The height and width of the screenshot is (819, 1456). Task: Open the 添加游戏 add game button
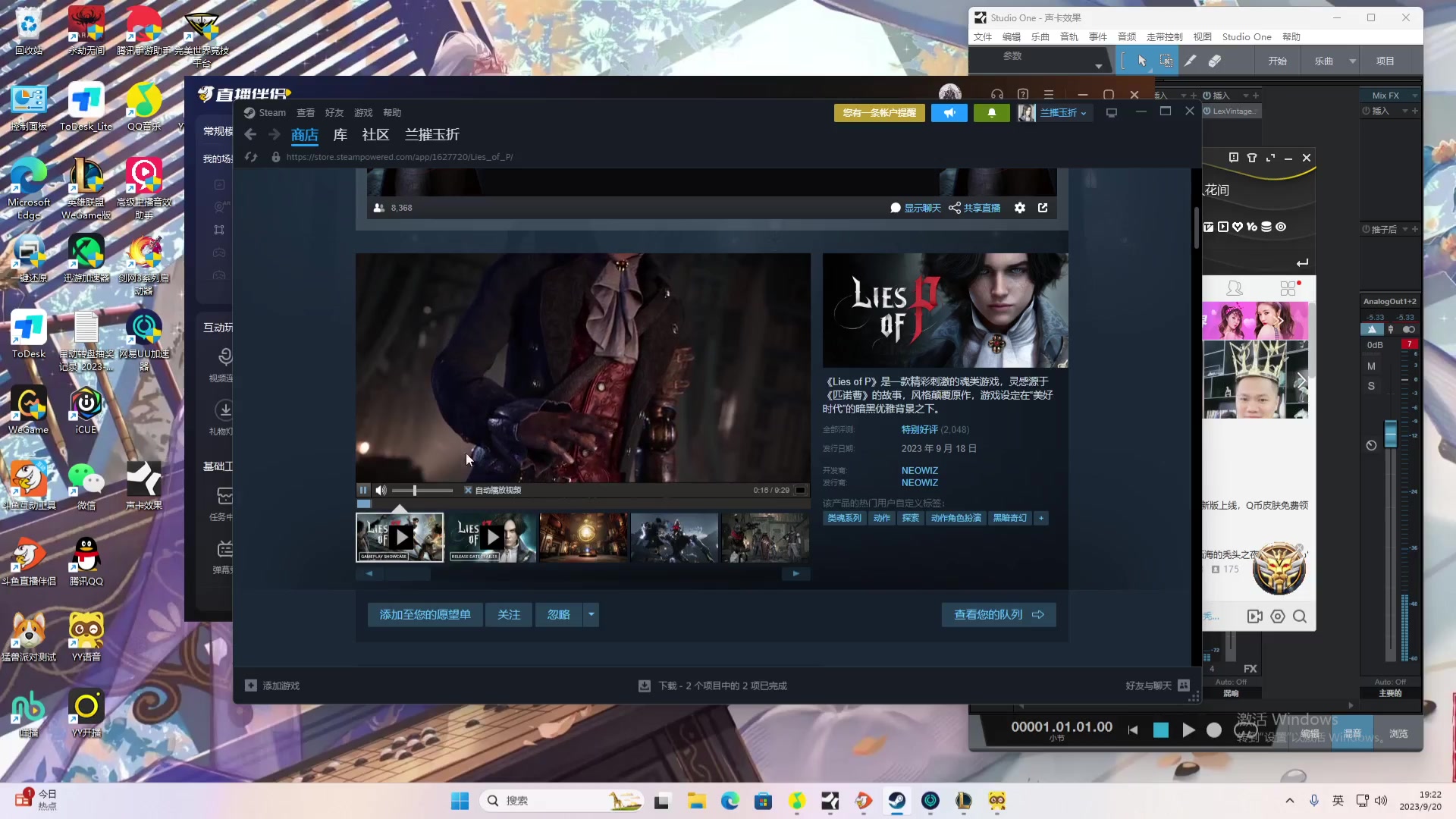(x=272, y=686)
